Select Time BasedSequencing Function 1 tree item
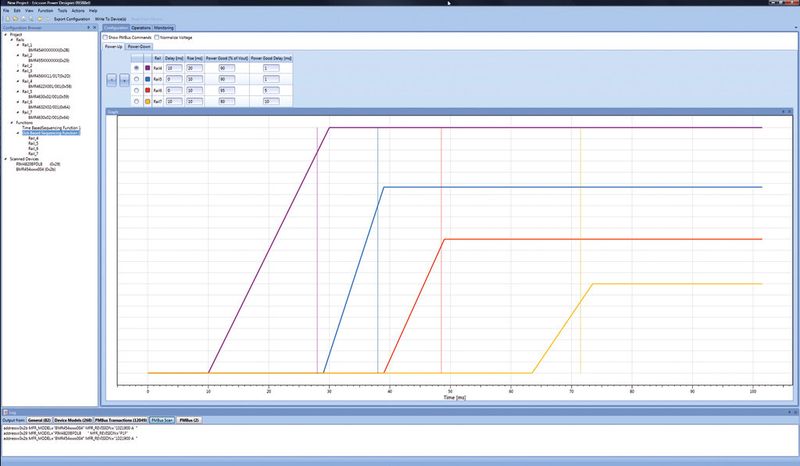800x466 pixels. point(51,128)
